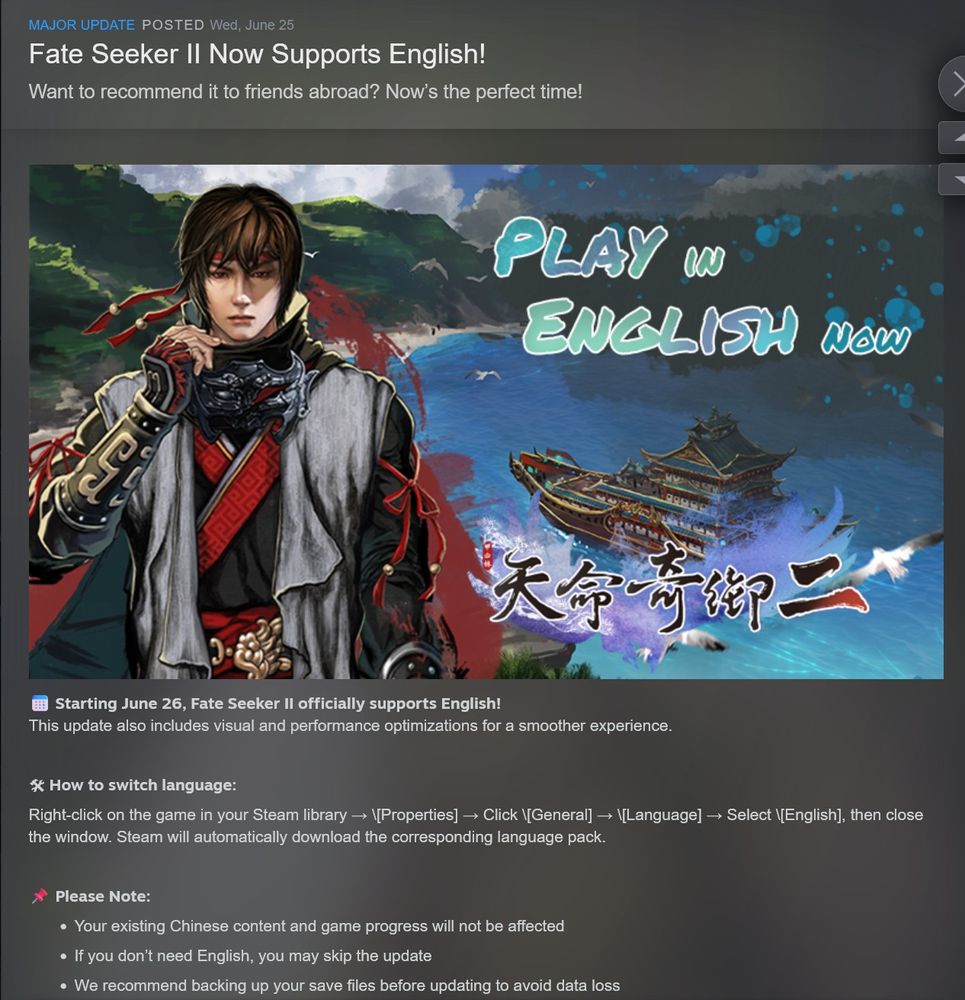The width and height of the screenshot is (965, 1000).
Task: Go to next announcement with down arrow
Action: tap(952, 179)
